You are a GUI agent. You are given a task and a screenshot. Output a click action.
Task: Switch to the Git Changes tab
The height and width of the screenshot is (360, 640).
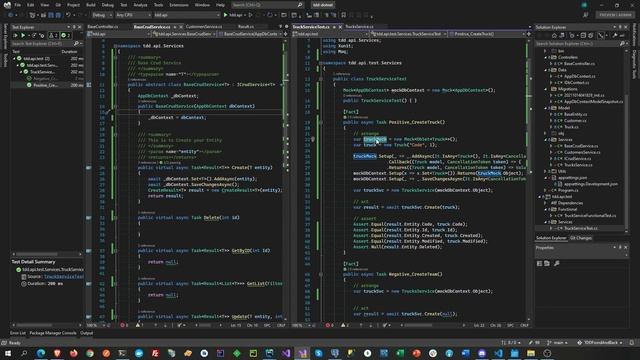(581, 238)
